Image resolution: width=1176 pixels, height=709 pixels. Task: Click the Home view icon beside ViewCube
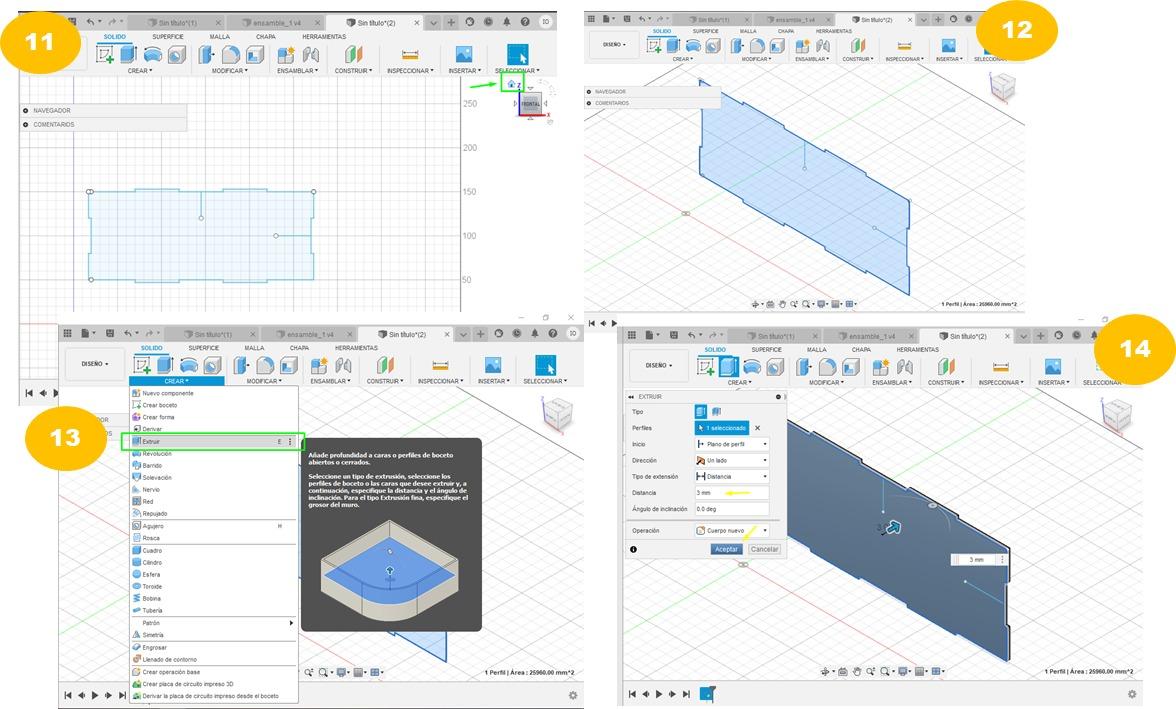pos(512,84)
